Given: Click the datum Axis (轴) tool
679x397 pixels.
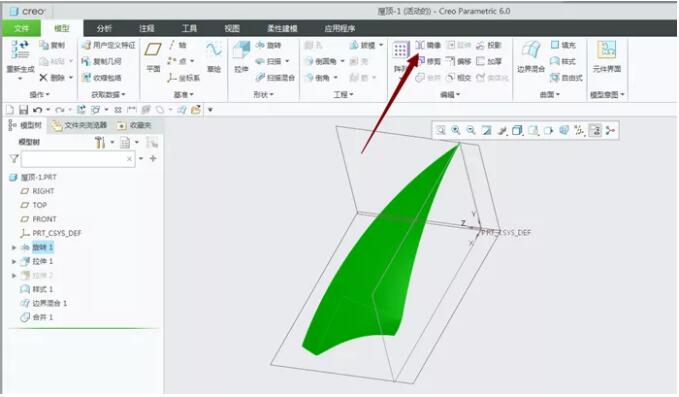Looking at the screenshot, I should (x=178, y=45).
